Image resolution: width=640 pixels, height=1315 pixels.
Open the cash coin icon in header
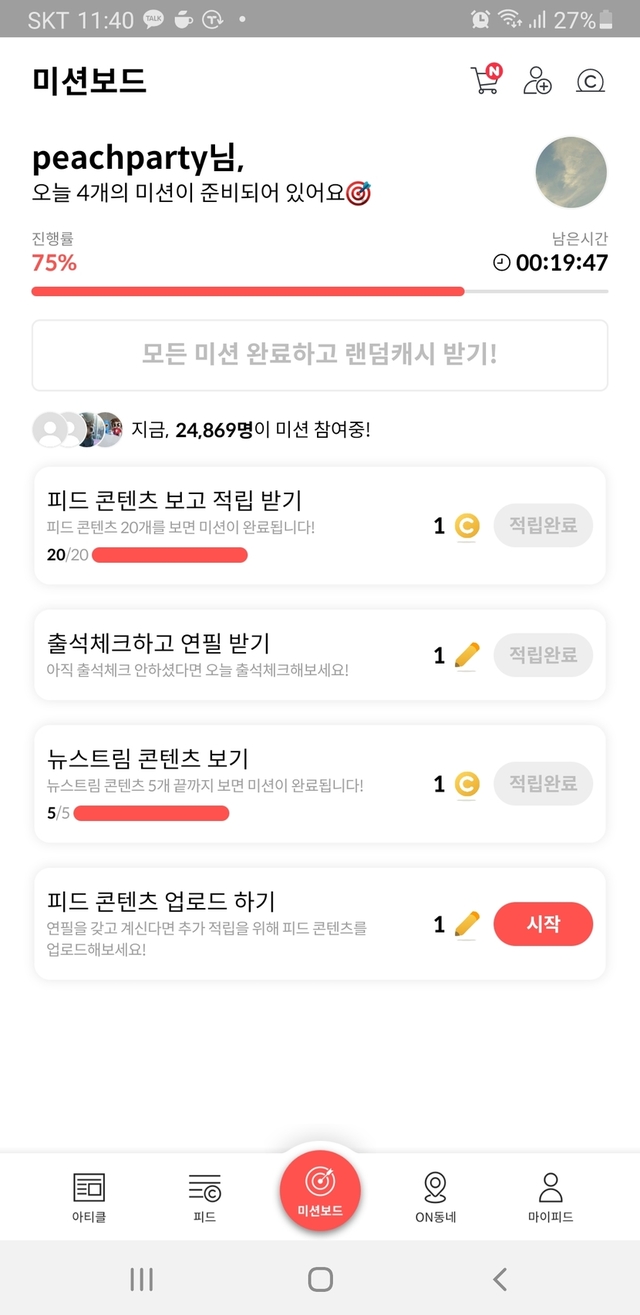coord(591,81)
